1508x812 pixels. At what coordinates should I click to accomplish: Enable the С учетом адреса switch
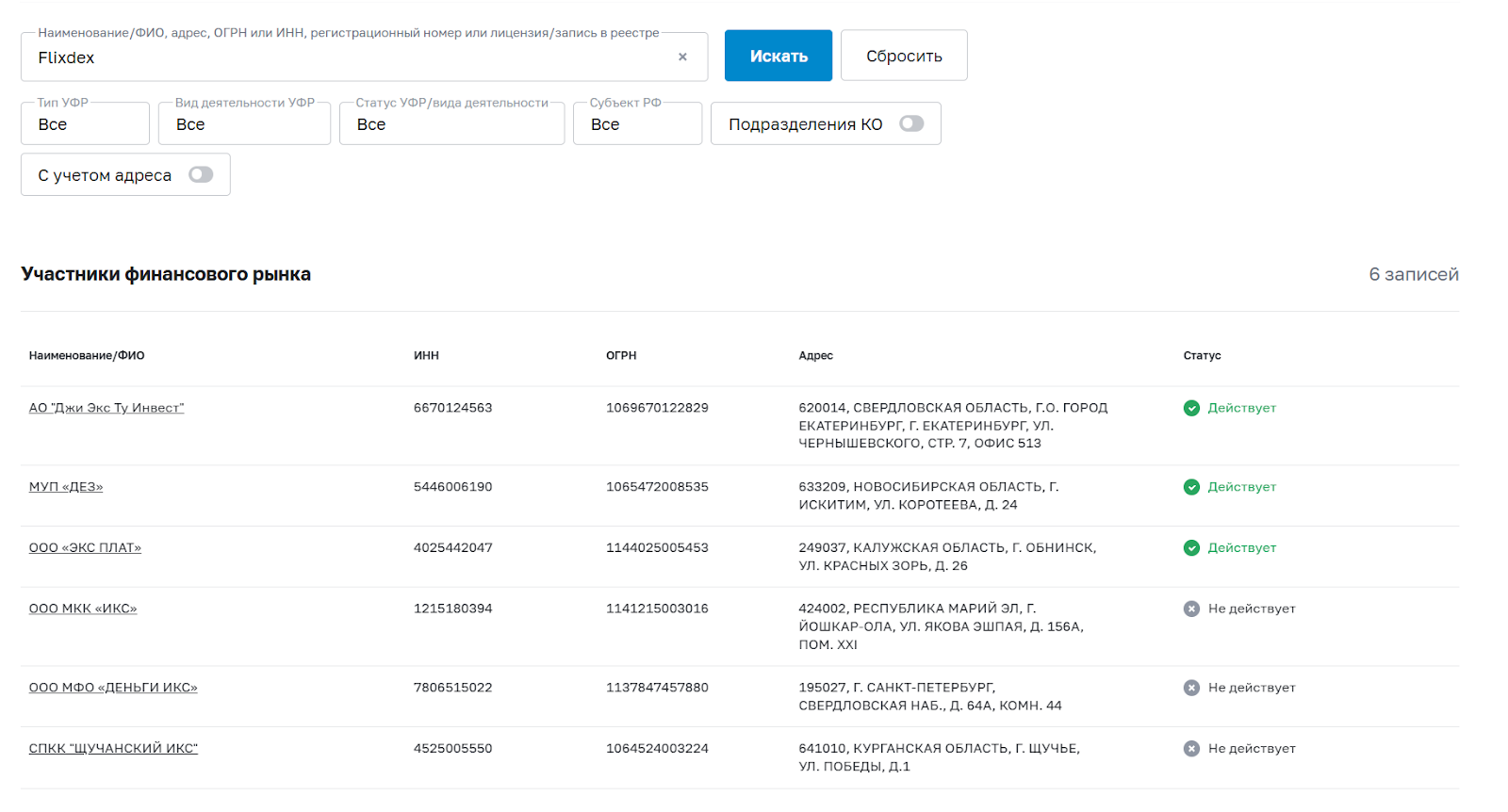coord(201,174)
